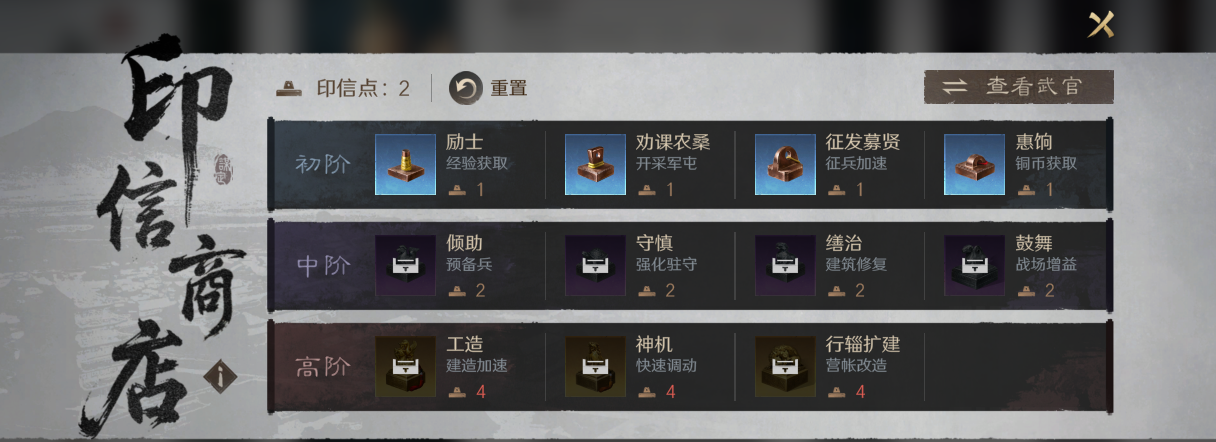Select the 中阶 tier label
Viewport: 1216px width, 442px height.
click(323, 266)
